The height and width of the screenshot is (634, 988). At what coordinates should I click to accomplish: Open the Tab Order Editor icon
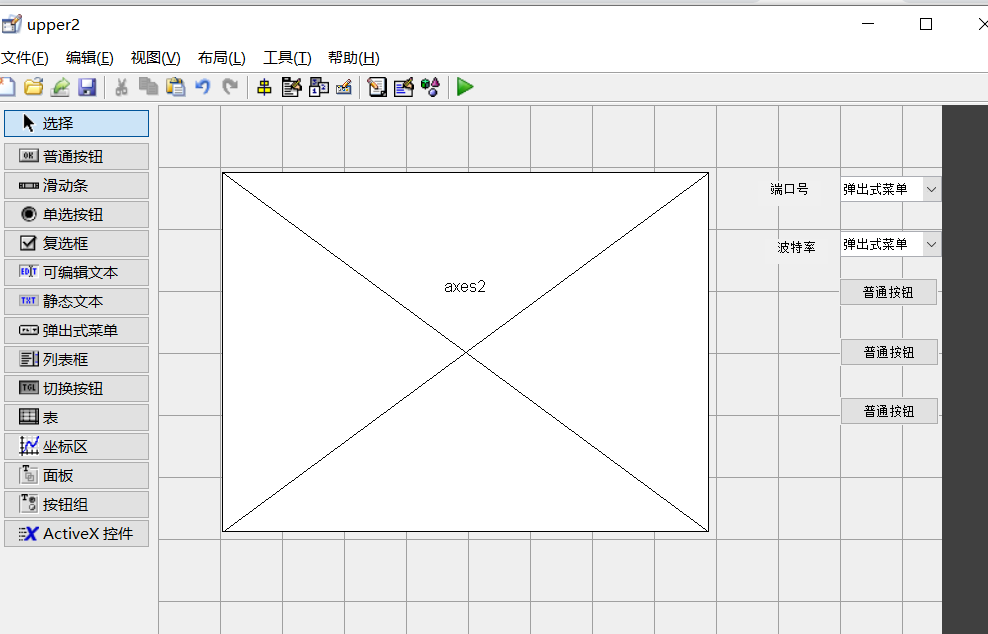tap(319, 87)
